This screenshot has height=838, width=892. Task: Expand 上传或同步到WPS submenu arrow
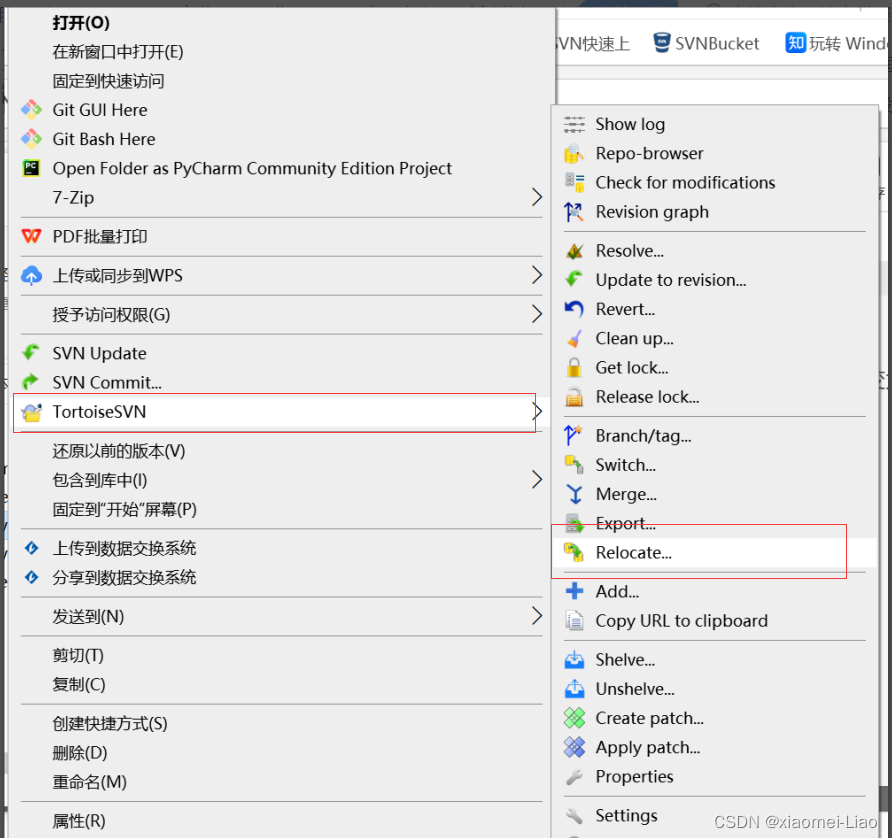tap(536, 275)
